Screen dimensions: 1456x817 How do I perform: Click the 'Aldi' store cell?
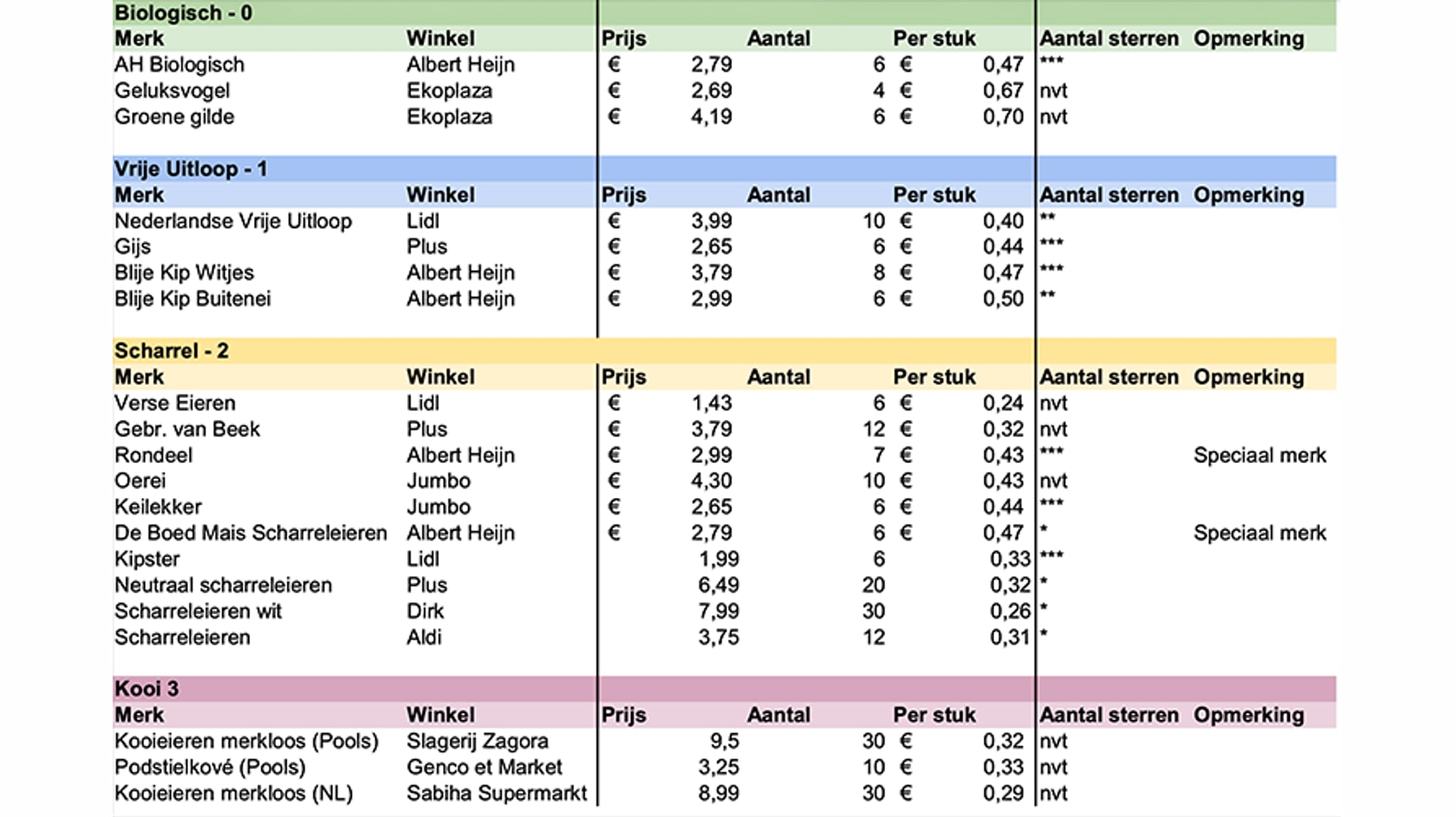click(x=424, y=637)
